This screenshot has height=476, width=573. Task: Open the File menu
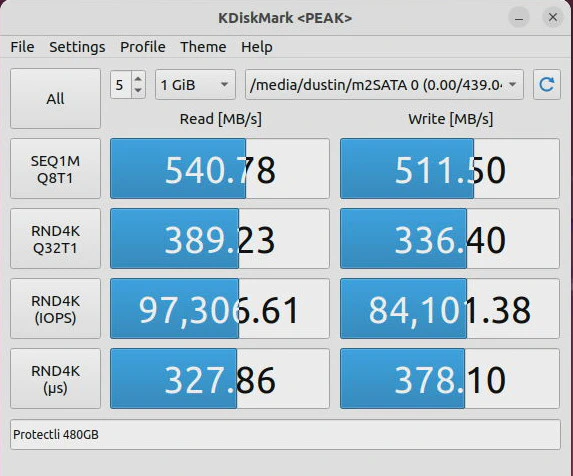[22, 47]
